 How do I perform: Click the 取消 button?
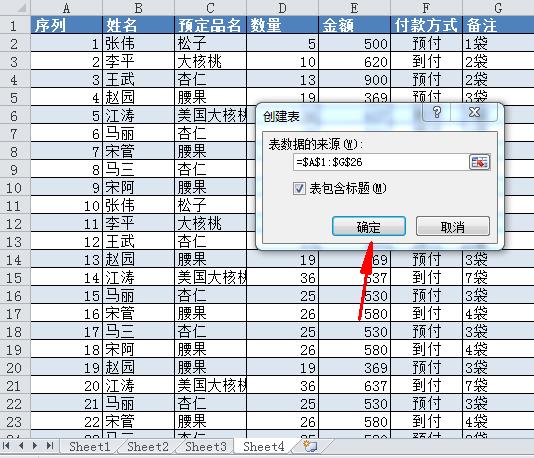pos(453,226)
